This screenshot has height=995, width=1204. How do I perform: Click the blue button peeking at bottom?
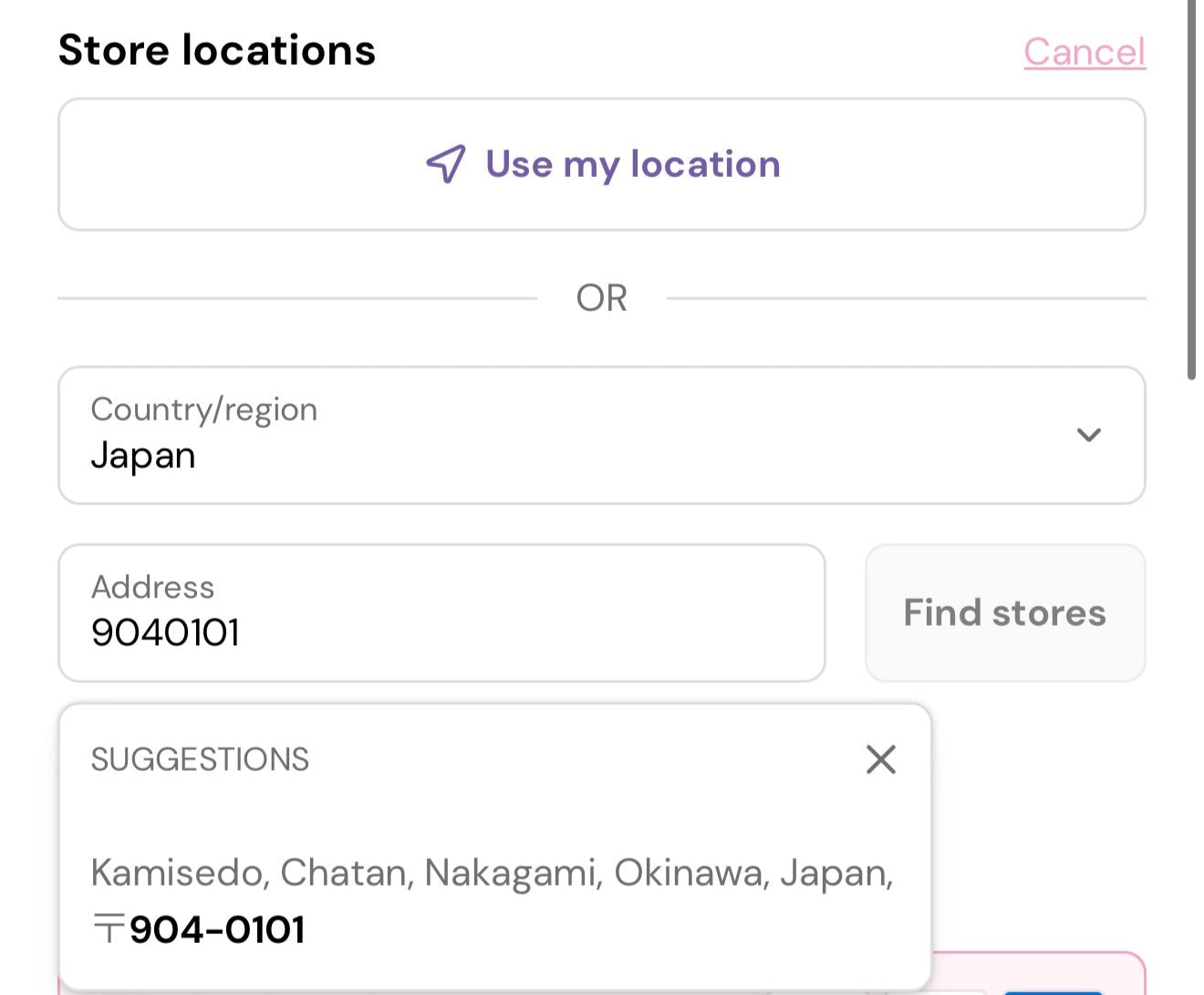click(x=1053, y=990)
